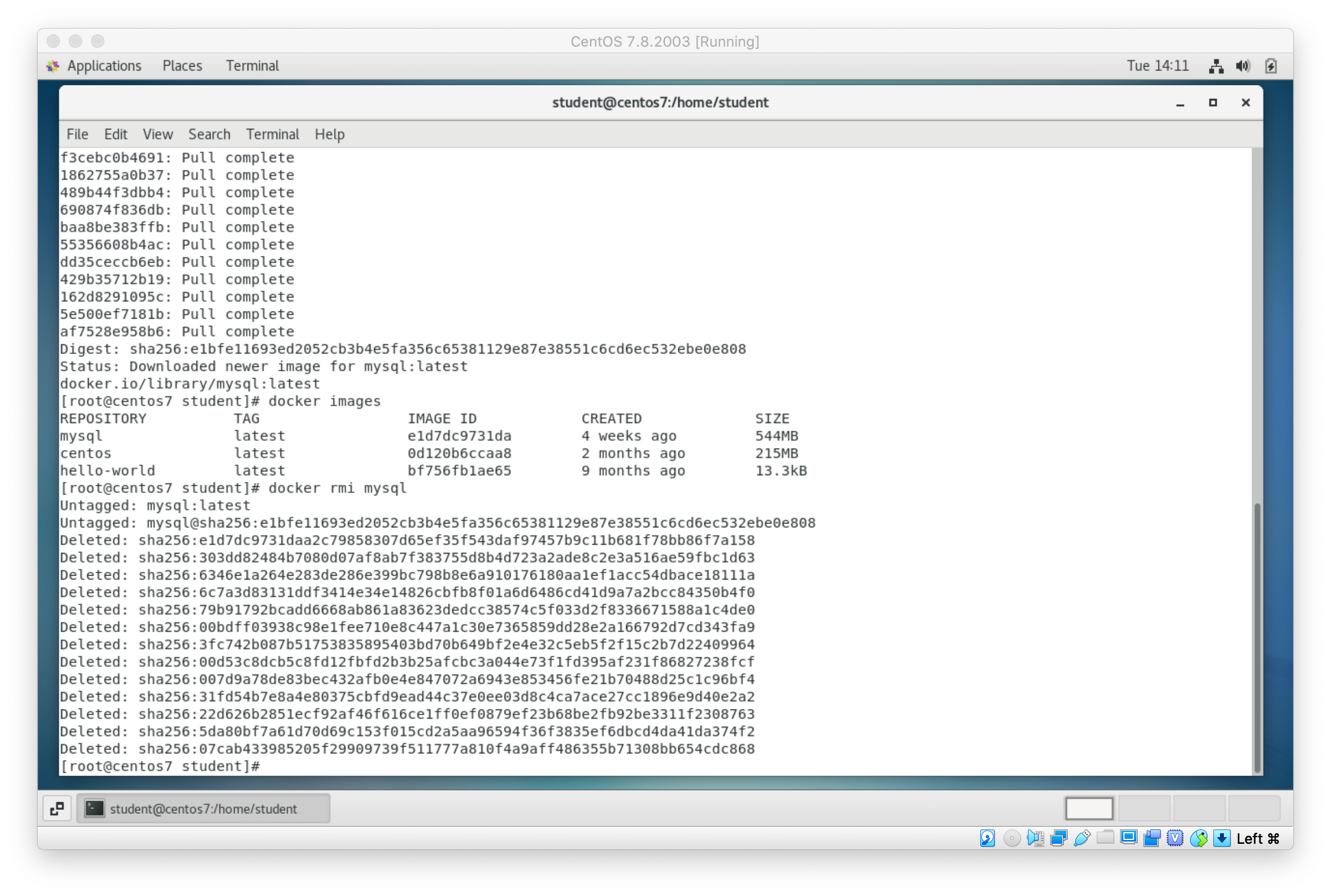1331x896 pixels.
Task: Click the show-desktop window switcher button
Action: [x=57, y=809]
